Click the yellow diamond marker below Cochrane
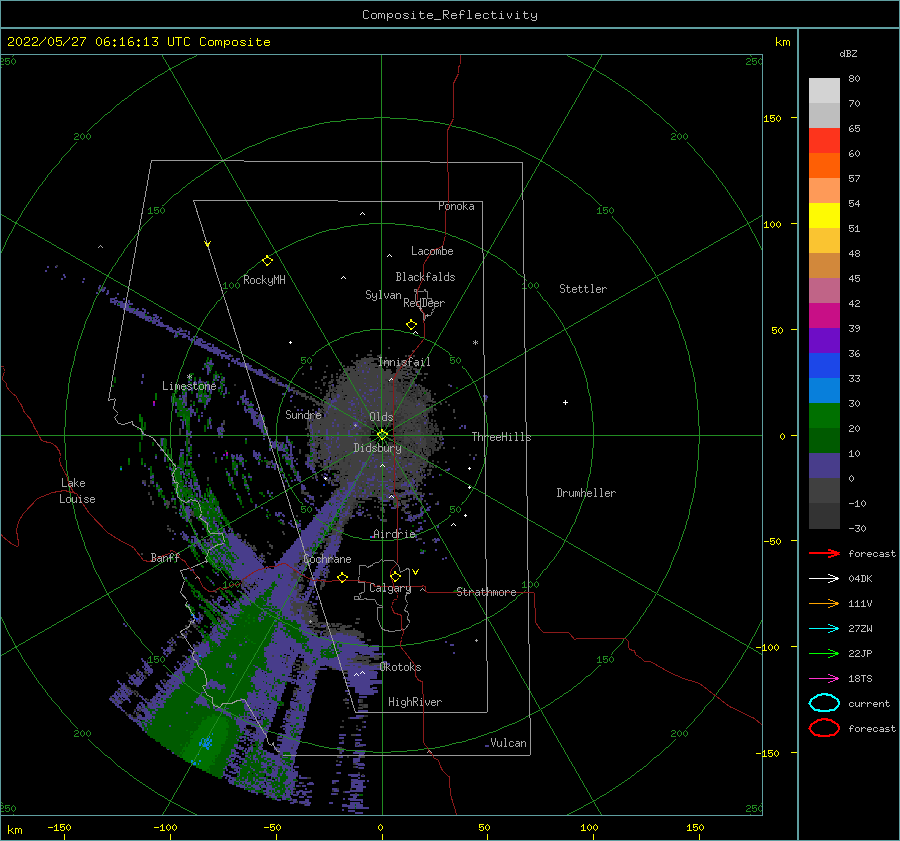Image resolution: width=900 pixels, height=841 pixels. (343, 577)
